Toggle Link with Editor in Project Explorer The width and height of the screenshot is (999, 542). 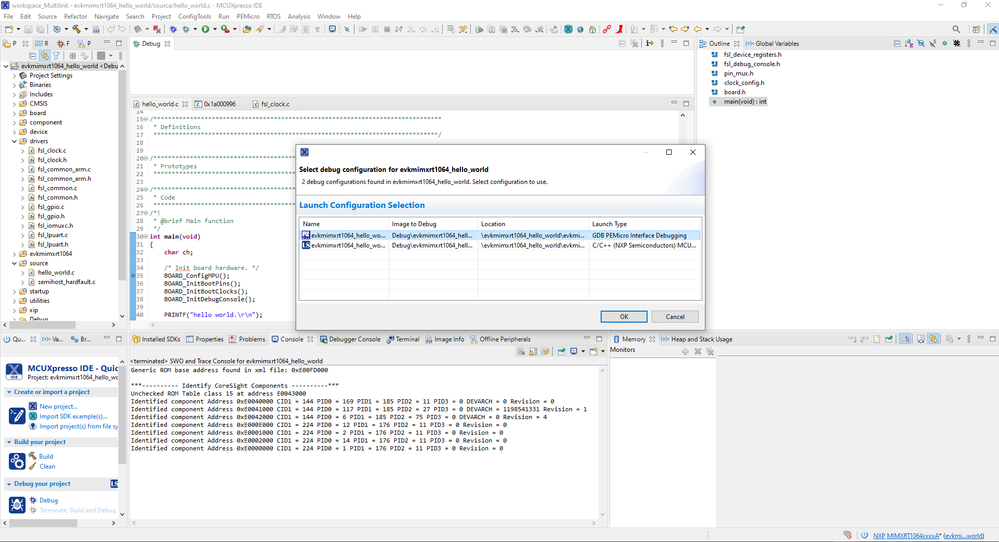click(46, 56)
